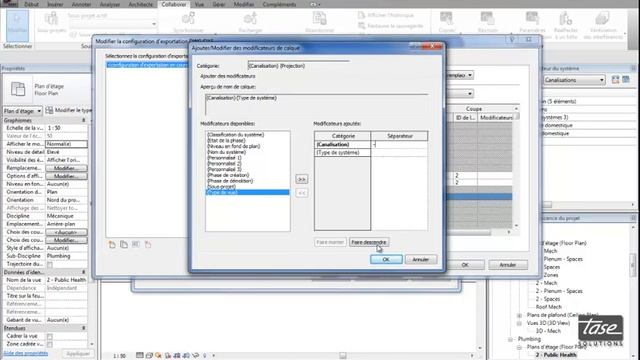This screenshot has height=360, width=640.
Task: Select 3D - Mech view in project browser
Action: point(548,331)
